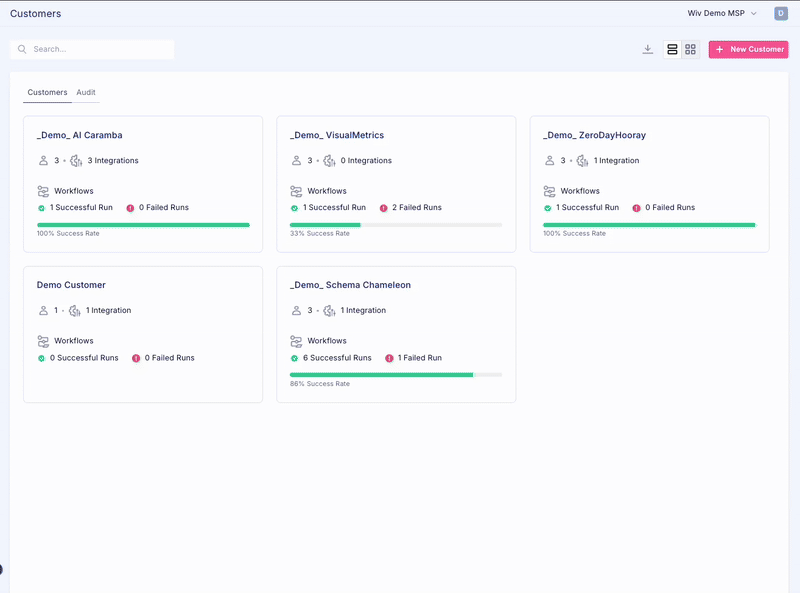
Task: Open the _Demo_ AI Caramba customer
Action: click(x=80, y=135)
